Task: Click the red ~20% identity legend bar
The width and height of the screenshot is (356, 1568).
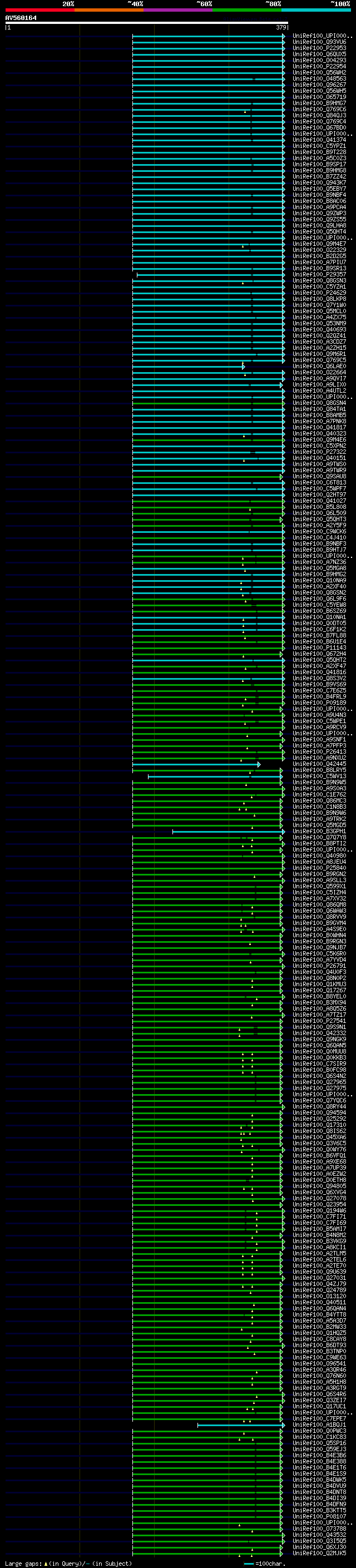Action: click(39, 10)
